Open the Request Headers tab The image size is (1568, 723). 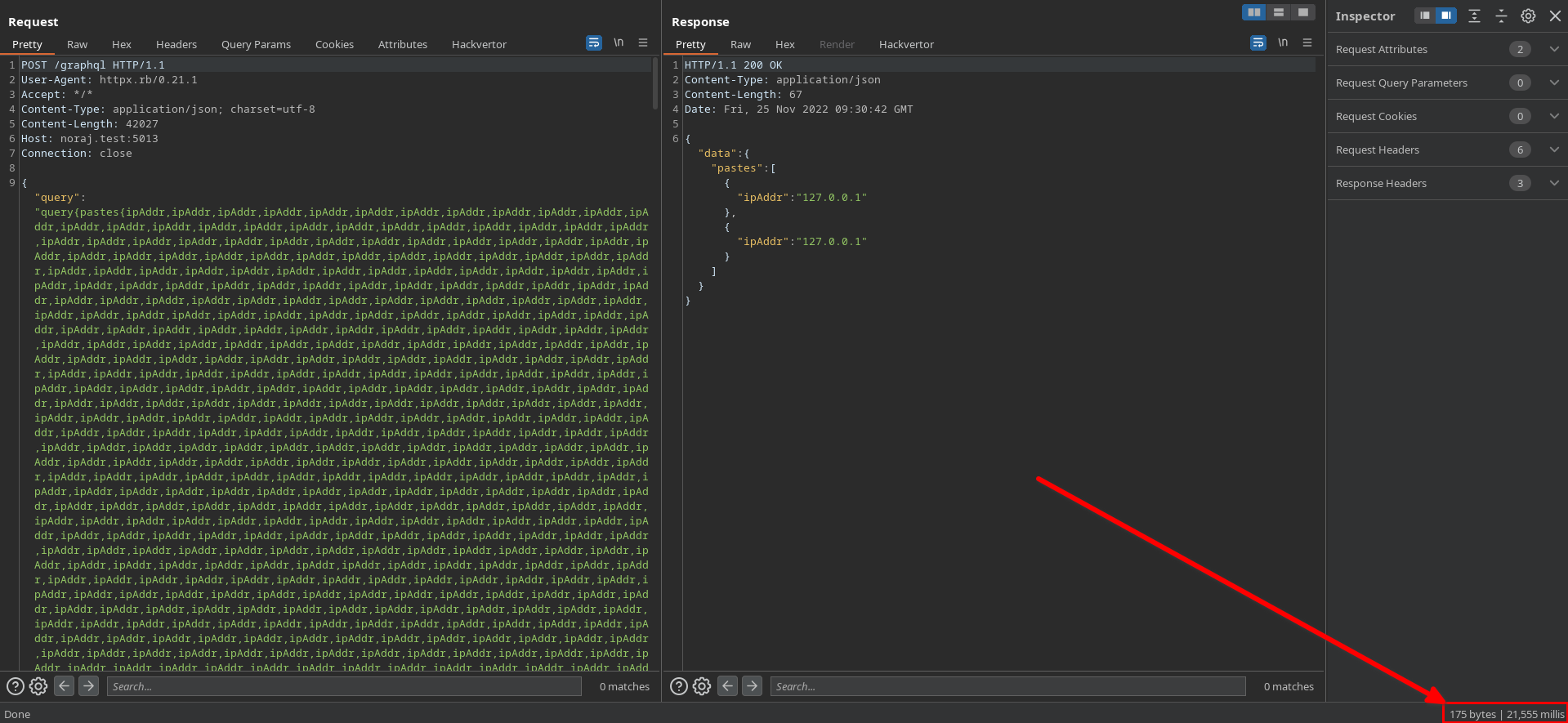176,44
